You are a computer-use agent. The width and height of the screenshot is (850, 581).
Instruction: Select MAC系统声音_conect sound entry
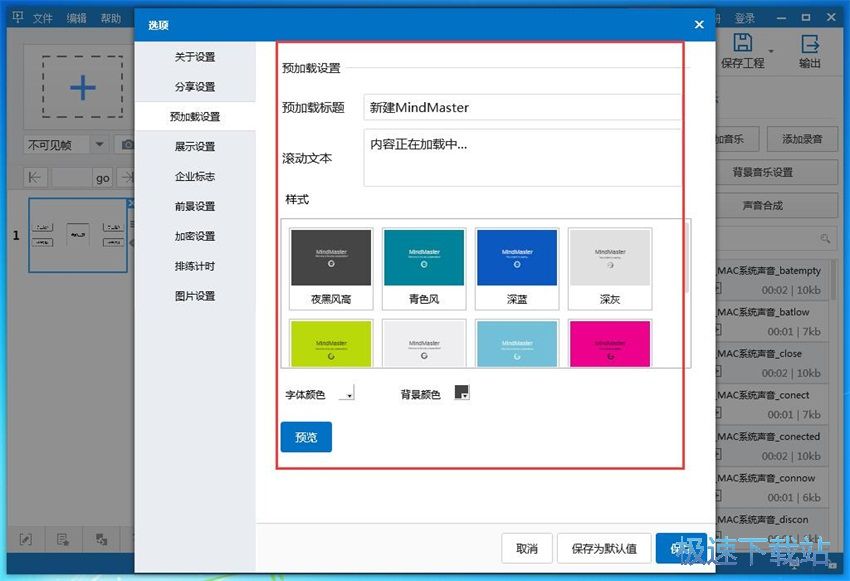(x=771, y=404)
